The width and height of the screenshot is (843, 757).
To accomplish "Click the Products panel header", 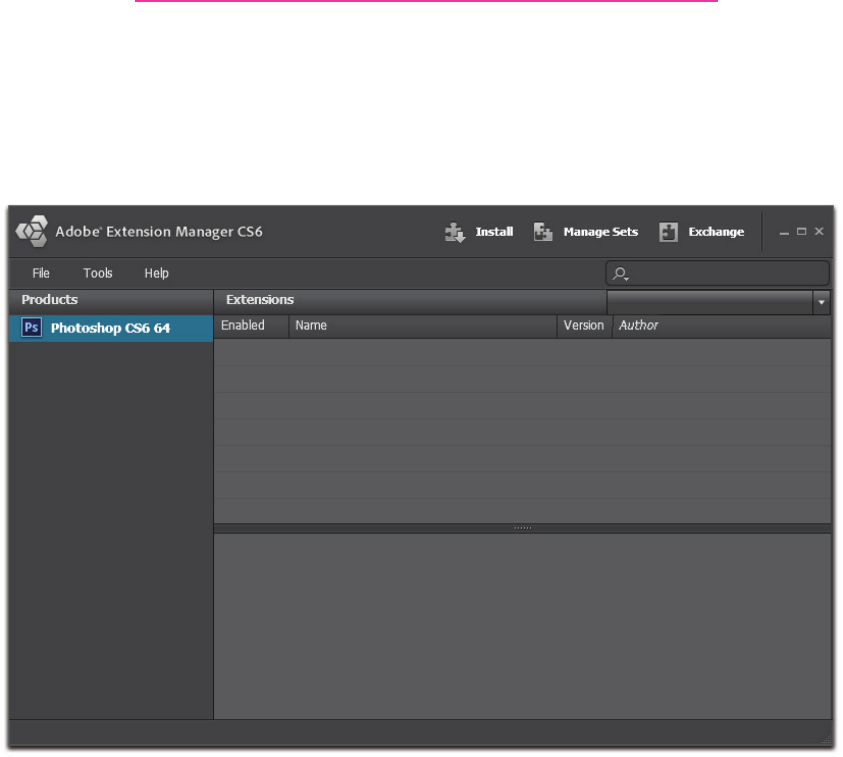I will (111, 300).
